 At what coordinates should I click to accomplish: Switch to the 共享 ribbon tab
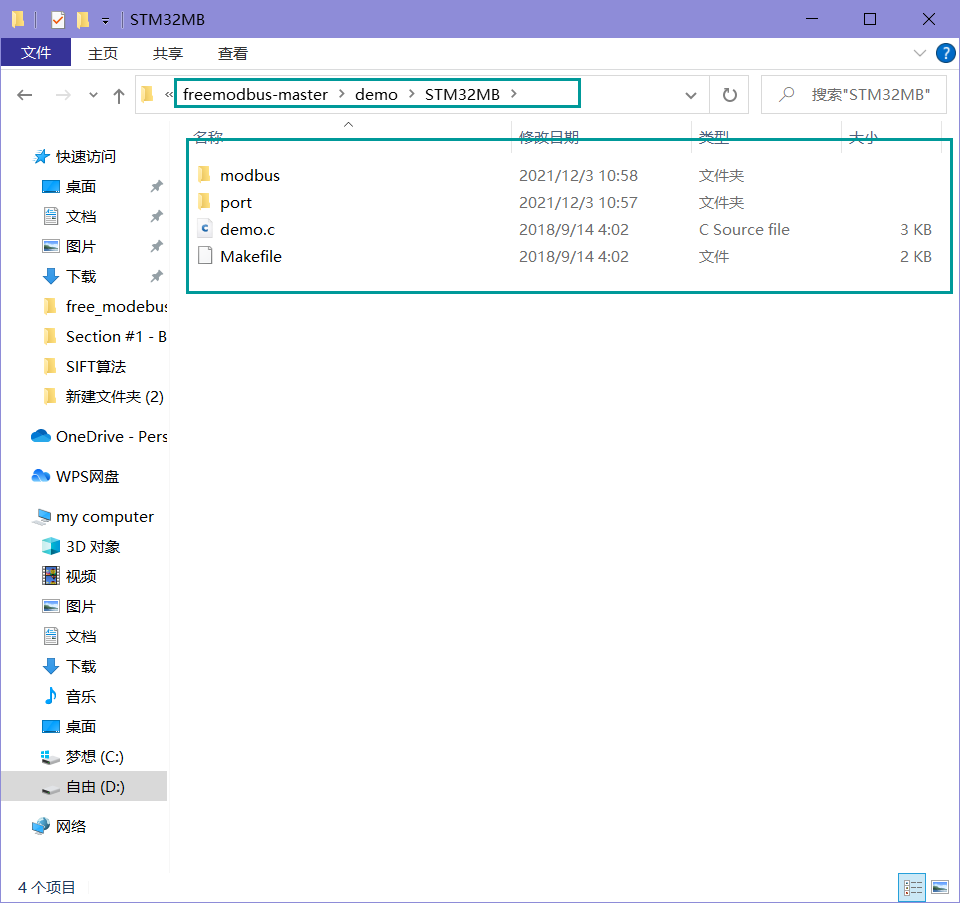coord(168,53)
